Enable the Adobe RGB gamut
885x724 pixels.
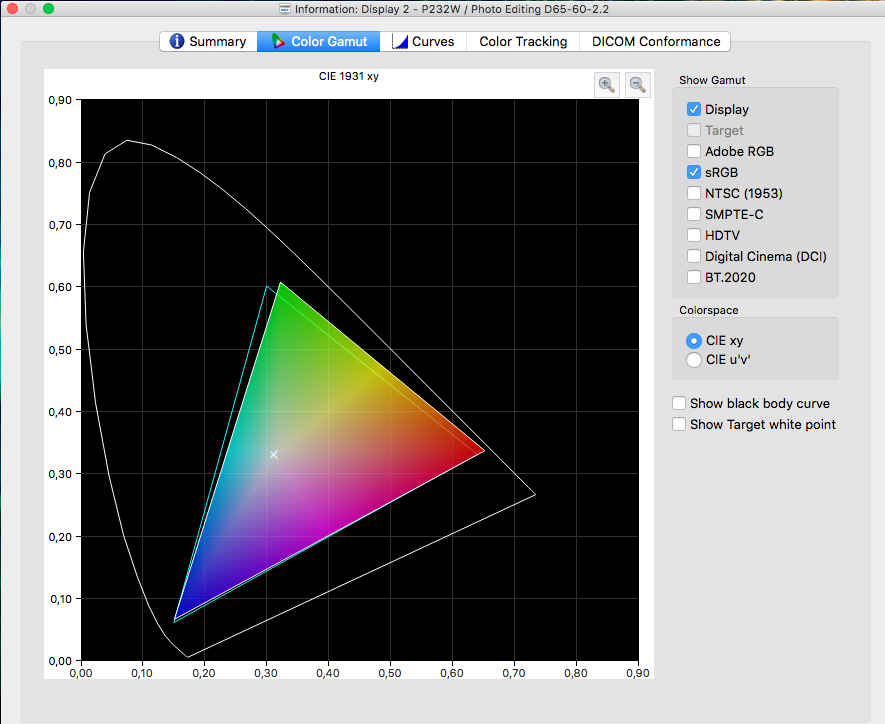[x=694, y=151]
